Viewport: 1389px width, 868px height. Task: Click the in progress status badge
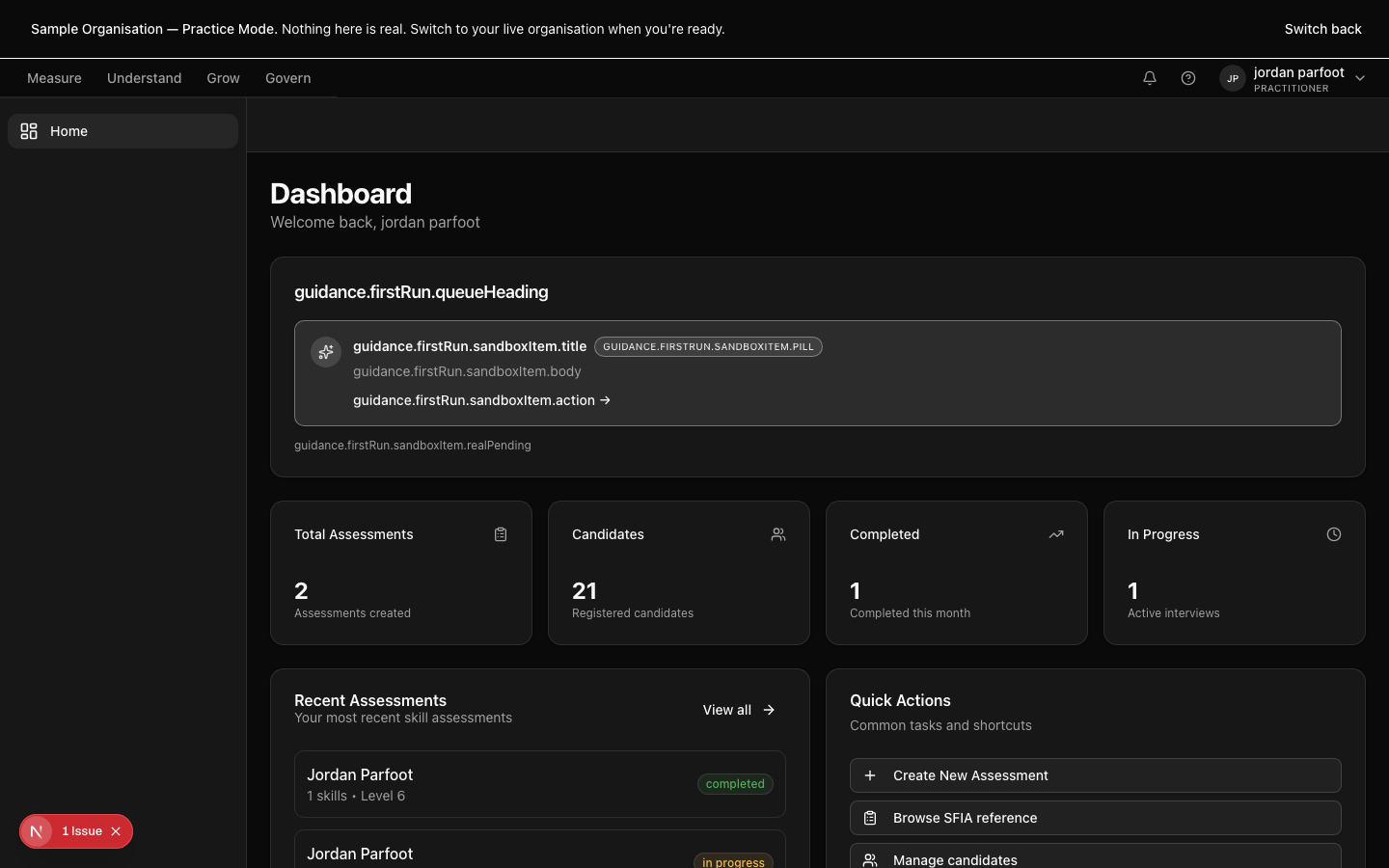coord(733,861)
